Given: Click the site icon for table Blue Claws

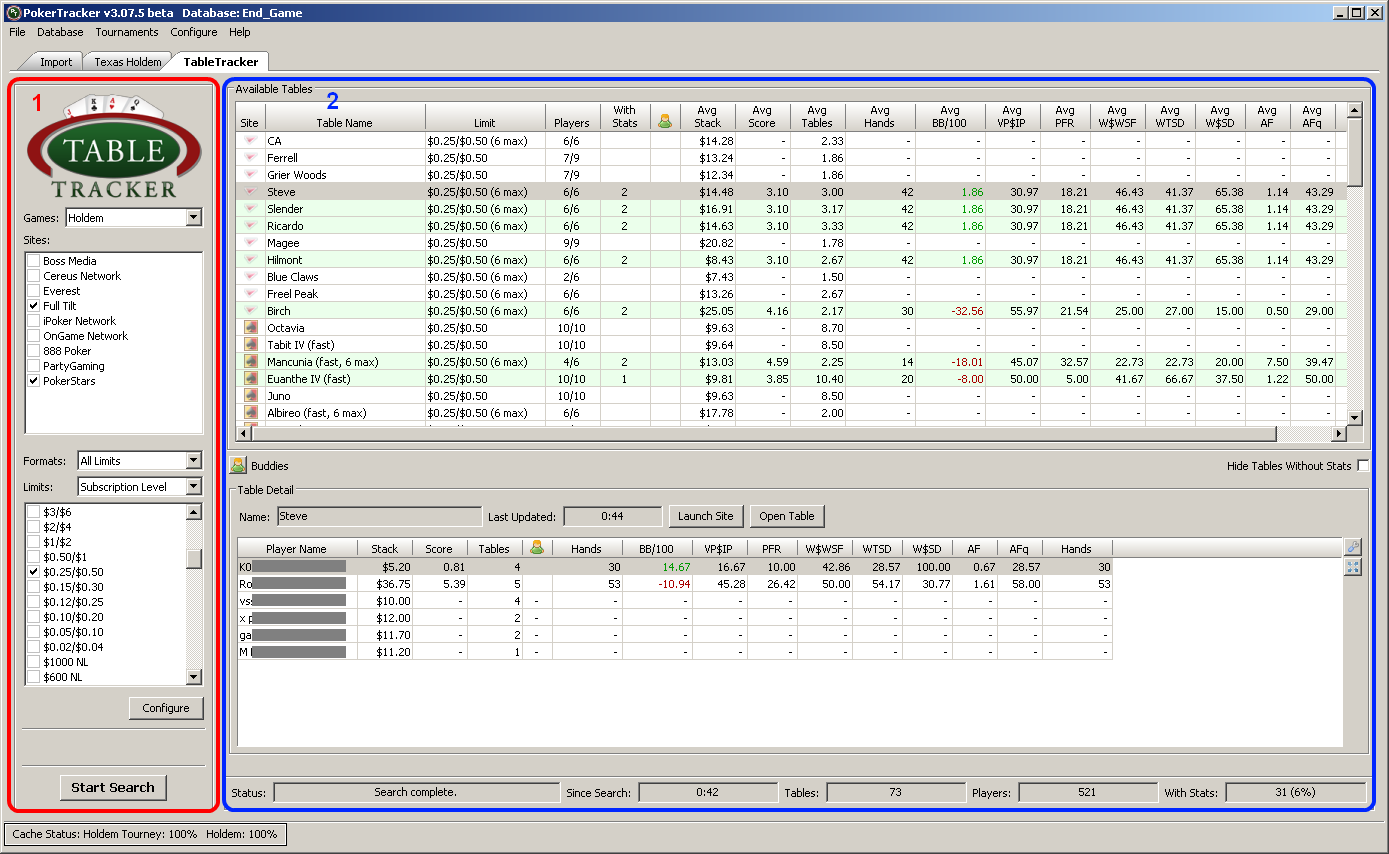Looking at the screenshot, I should tap(251, 277).
